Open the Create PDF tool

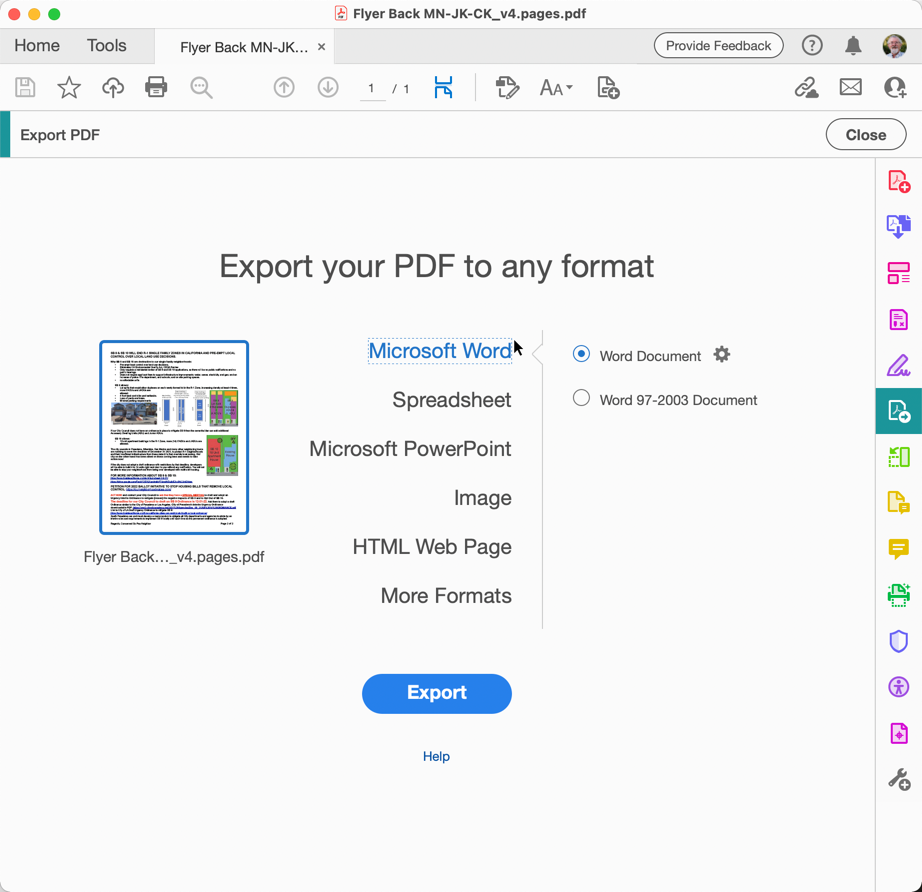click(897, 181)
